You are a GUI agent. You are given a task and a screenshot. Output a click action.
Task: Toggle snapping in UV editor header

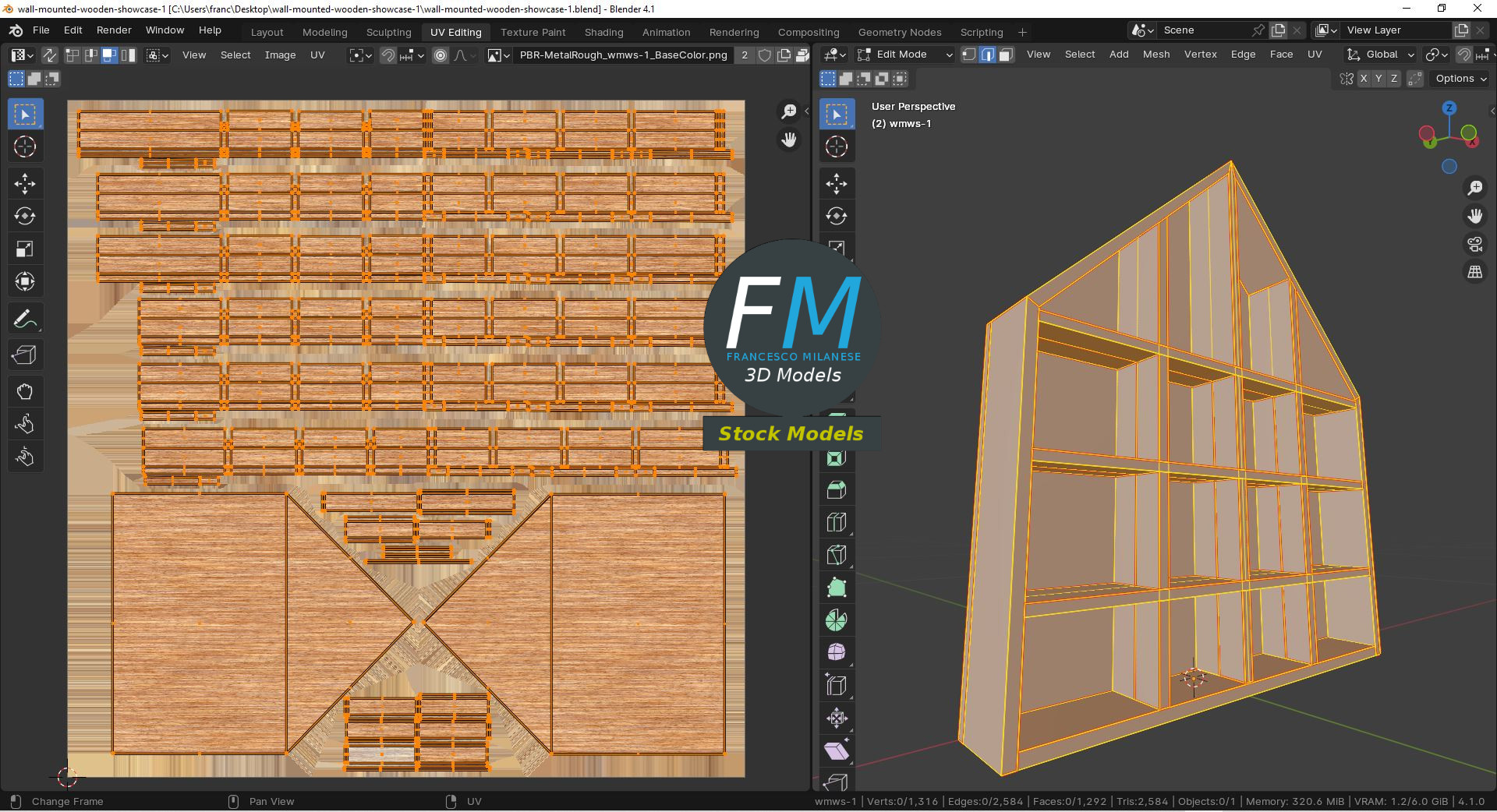point(388,55)
